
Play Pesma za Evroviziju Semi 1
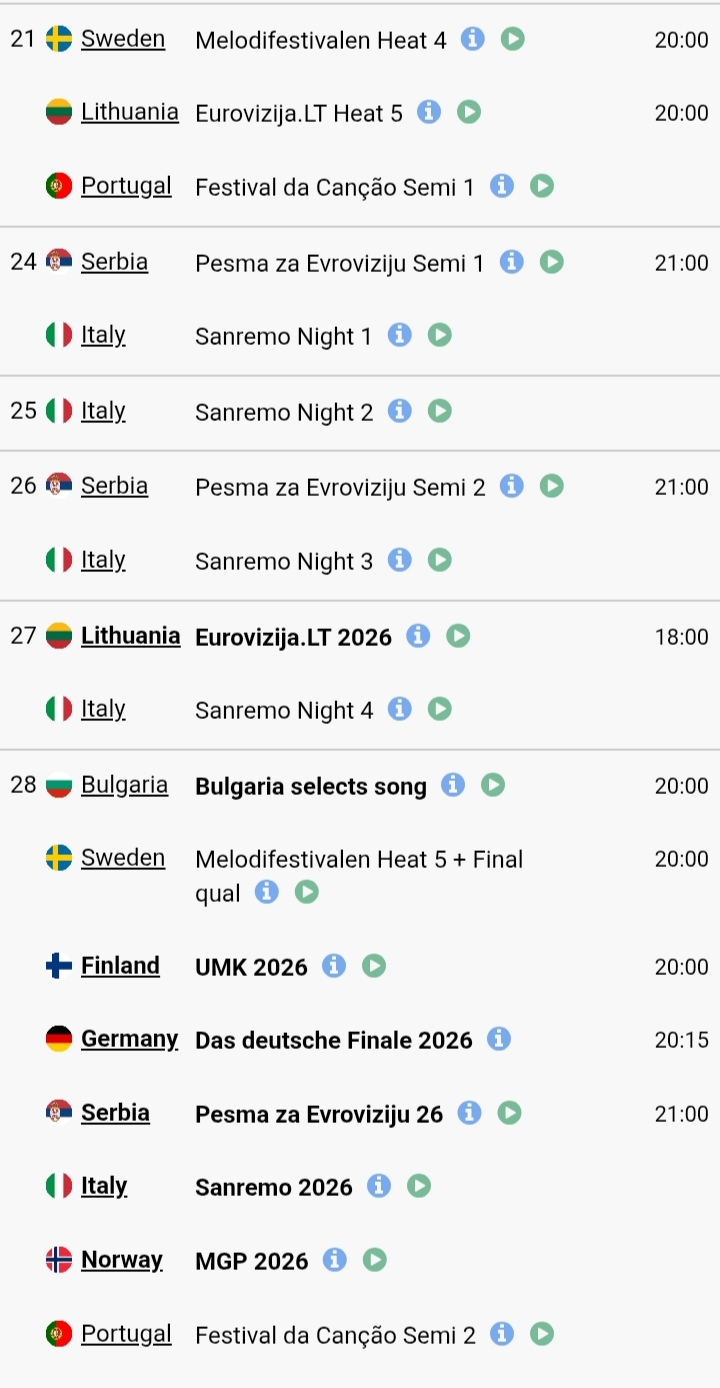552,262
